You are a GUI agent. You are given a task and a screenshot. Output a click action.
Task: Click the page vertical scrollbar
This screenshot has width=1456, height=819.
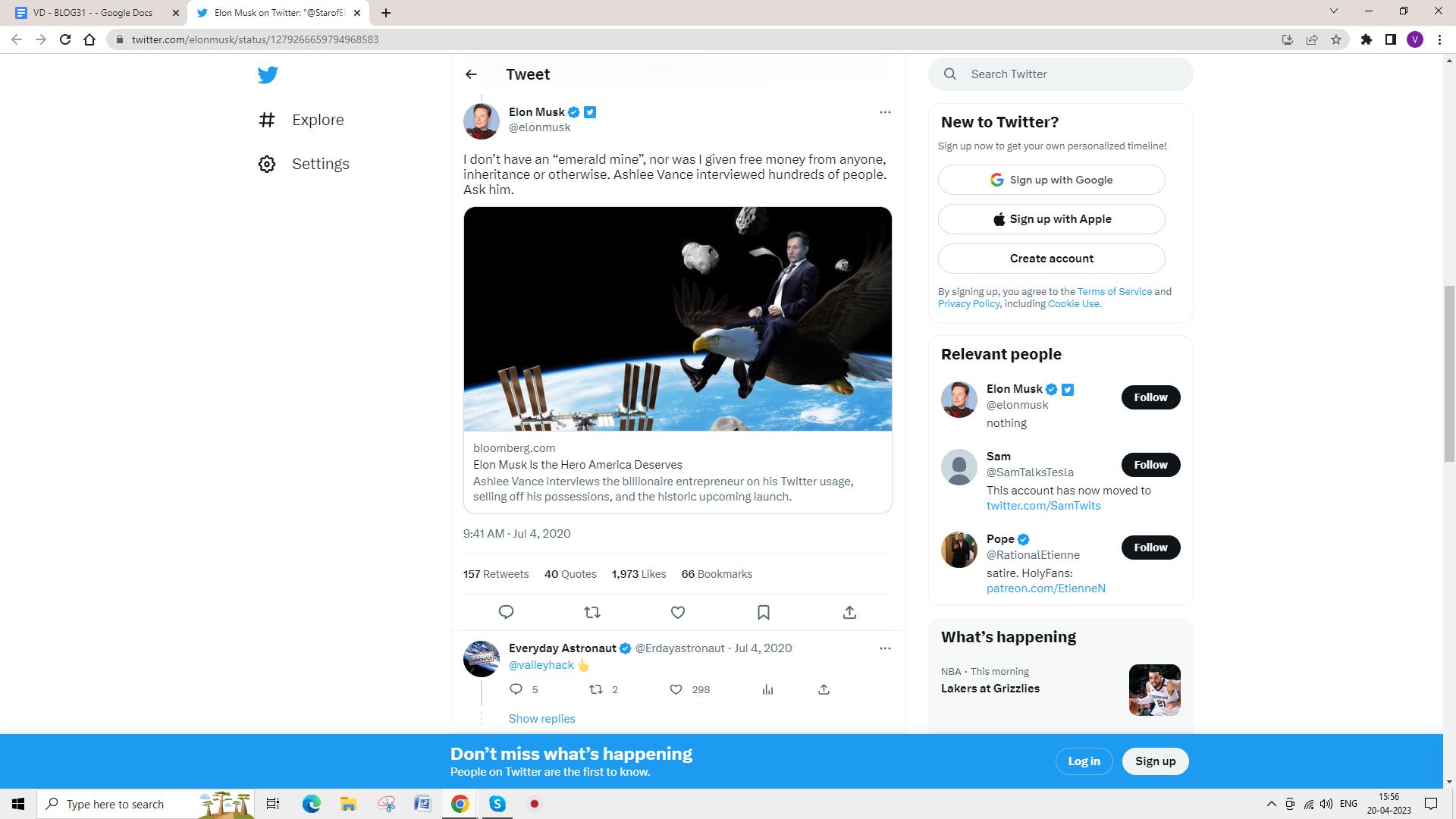click(x=1449, y=374)
